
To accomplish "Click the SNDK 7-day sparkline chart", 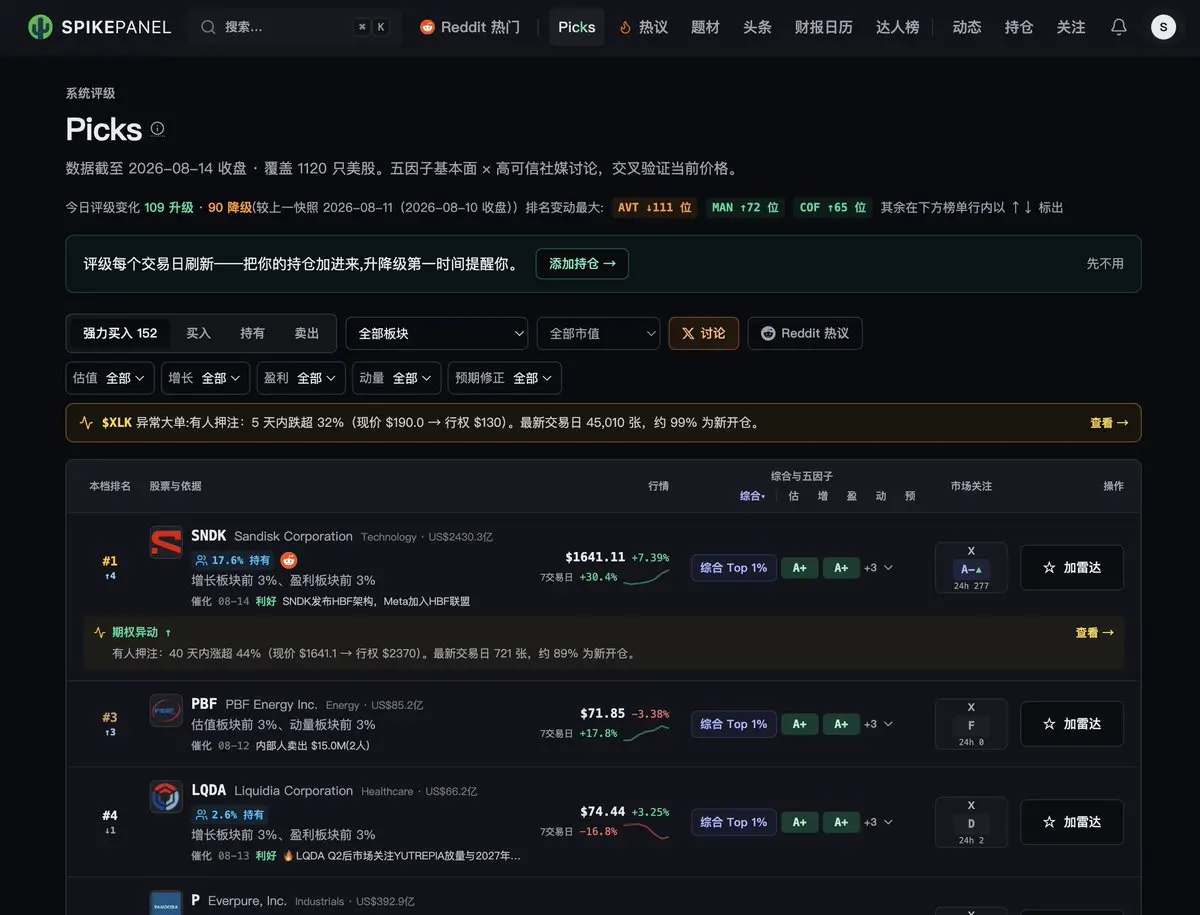I will [646, 577].
